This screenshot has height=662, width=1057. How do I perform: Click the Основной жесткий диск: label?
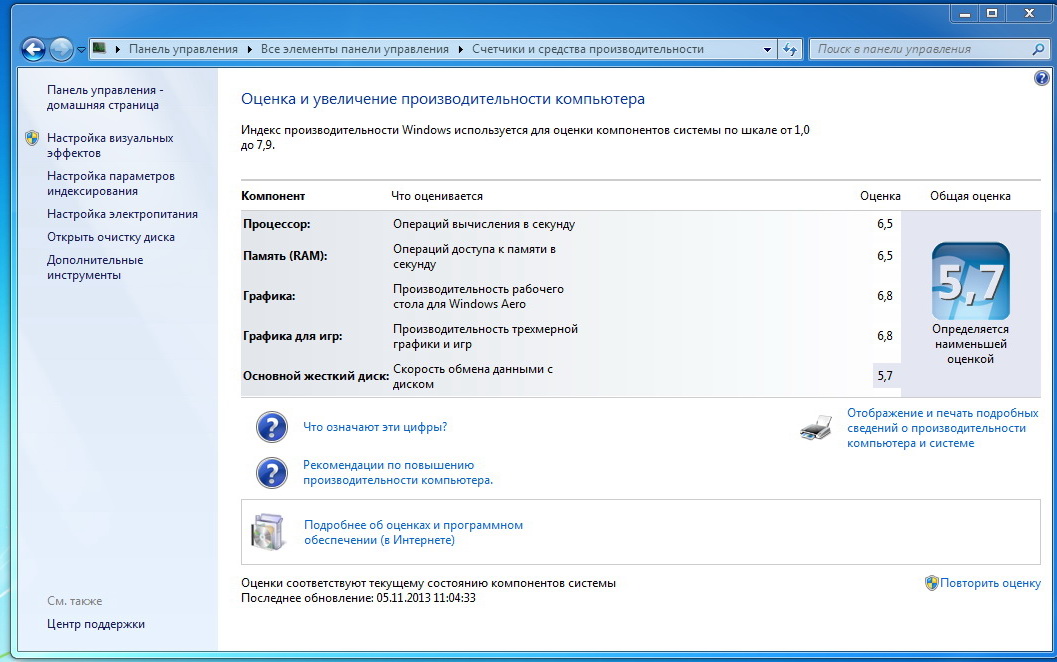[x=316, y=376]
